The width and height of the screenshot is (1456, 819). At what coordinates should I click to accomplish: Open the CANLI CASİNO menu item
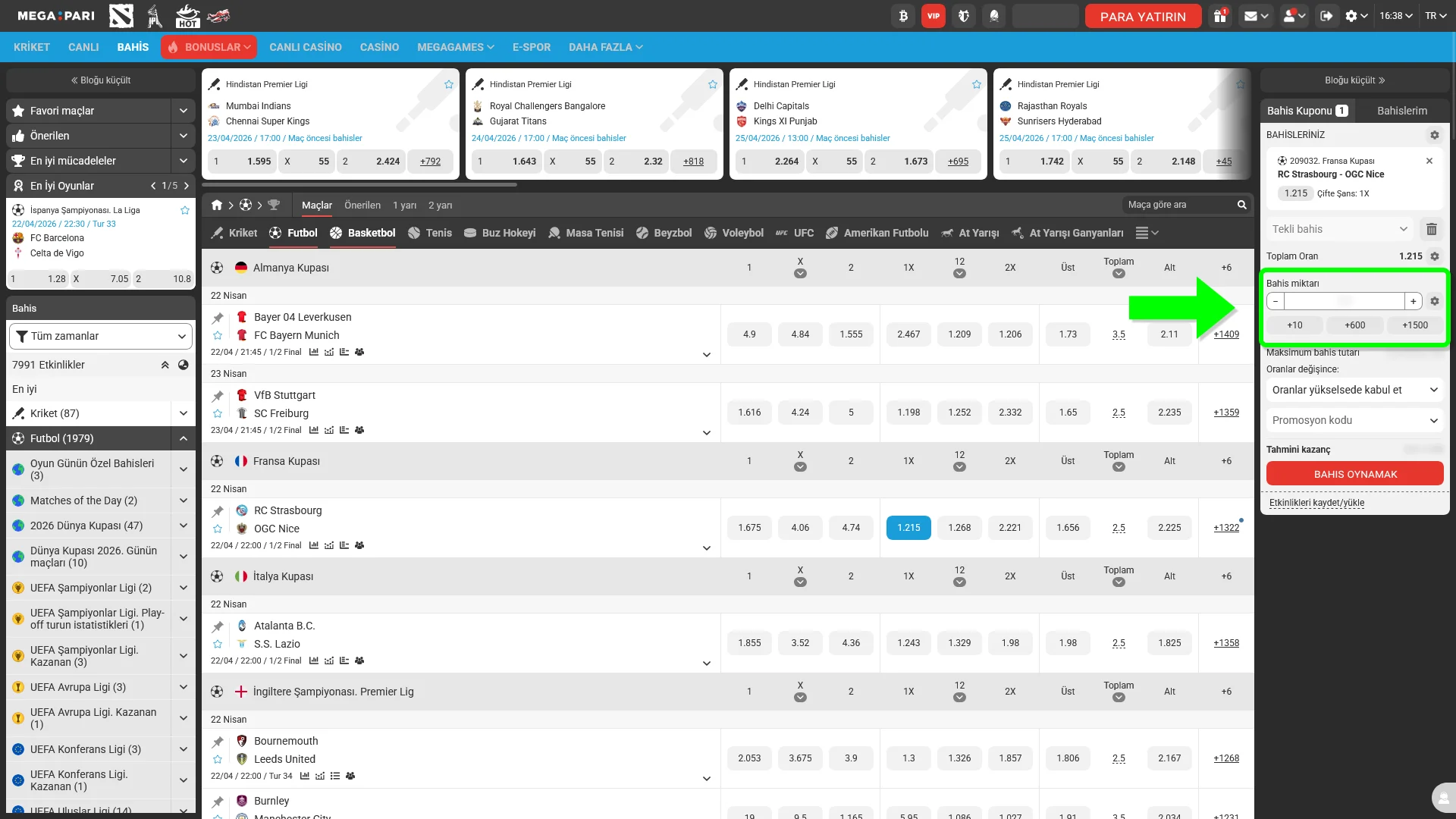pyautogui.click(x=306, y=47)
